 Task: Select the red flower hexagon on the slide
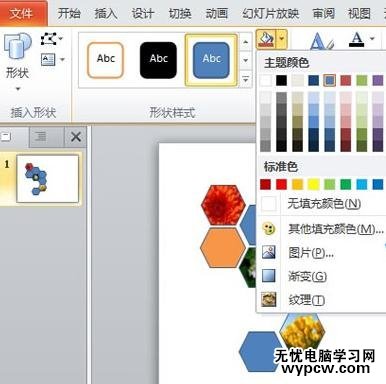pos(223,205)
